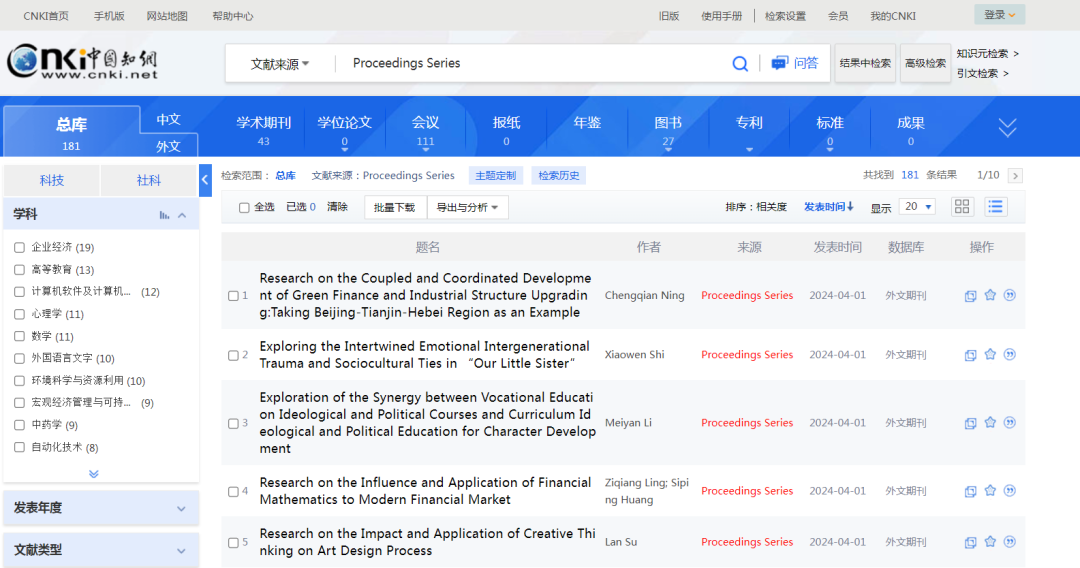This screenshot has width=1080, height=568.
Task: Change 显示 20 per-page dropdown
Action: coord(917,207)
